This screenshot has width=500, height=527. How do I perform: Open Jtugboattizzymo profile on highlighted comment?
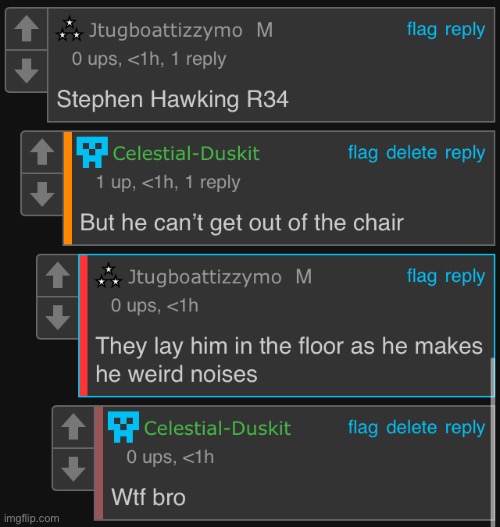(x=205, y=277)
